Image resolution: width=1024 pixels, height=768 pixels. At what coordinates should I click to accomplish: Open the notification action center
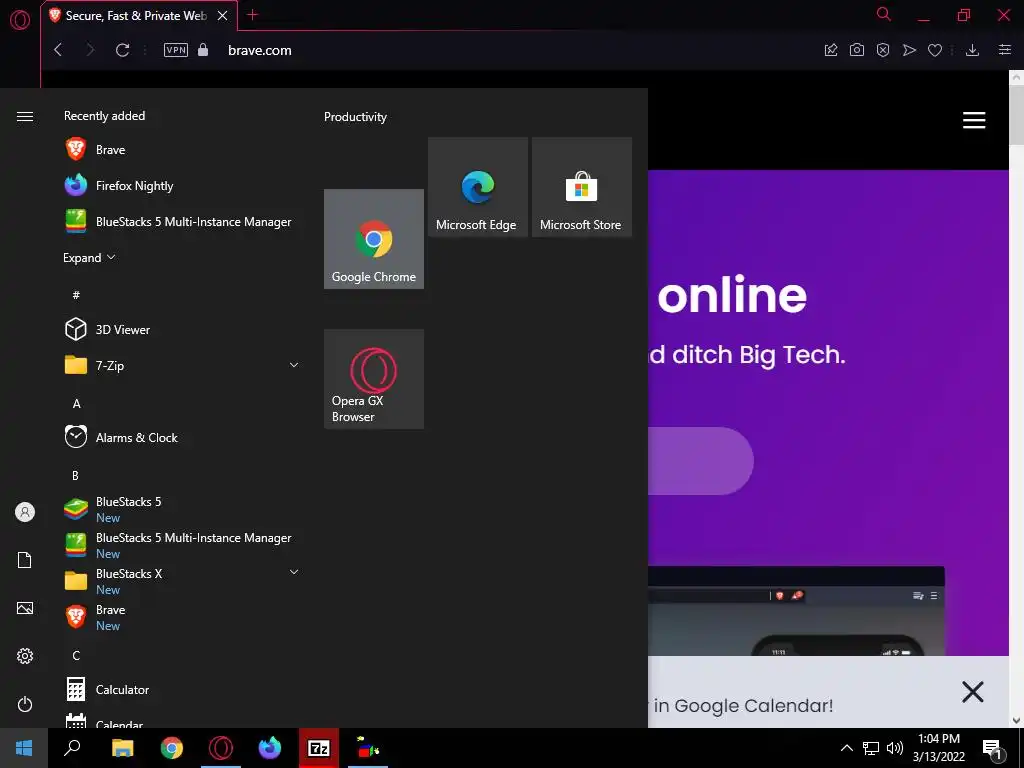pyautogui.click(x=992, y=748)
